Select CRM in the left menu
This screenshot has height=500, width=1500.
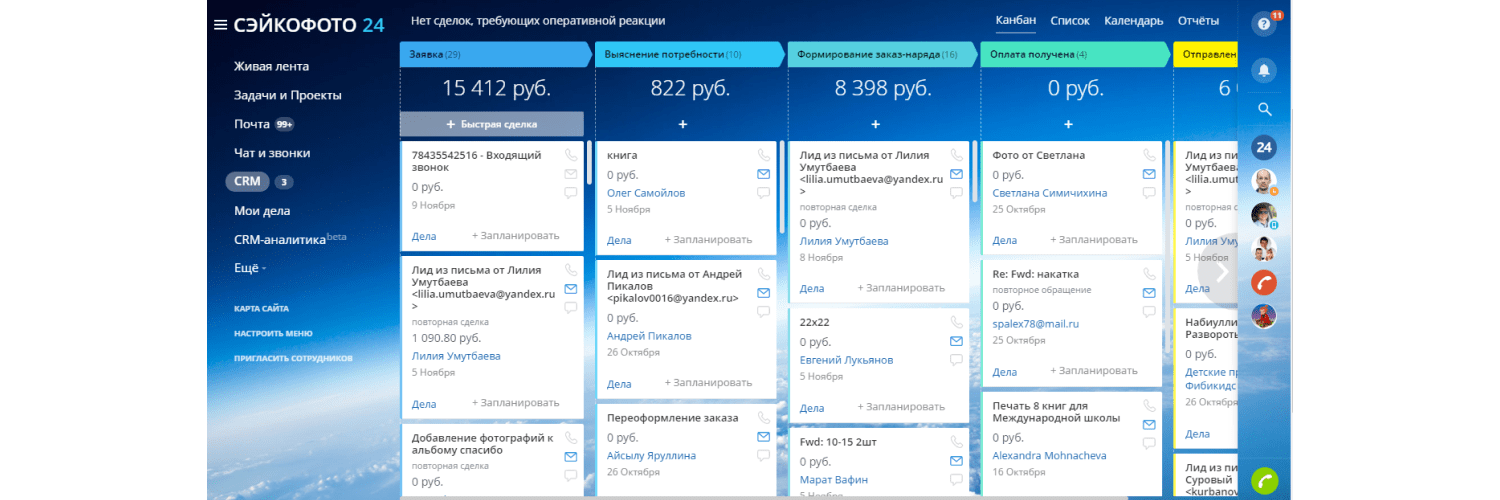coord(247,182)
